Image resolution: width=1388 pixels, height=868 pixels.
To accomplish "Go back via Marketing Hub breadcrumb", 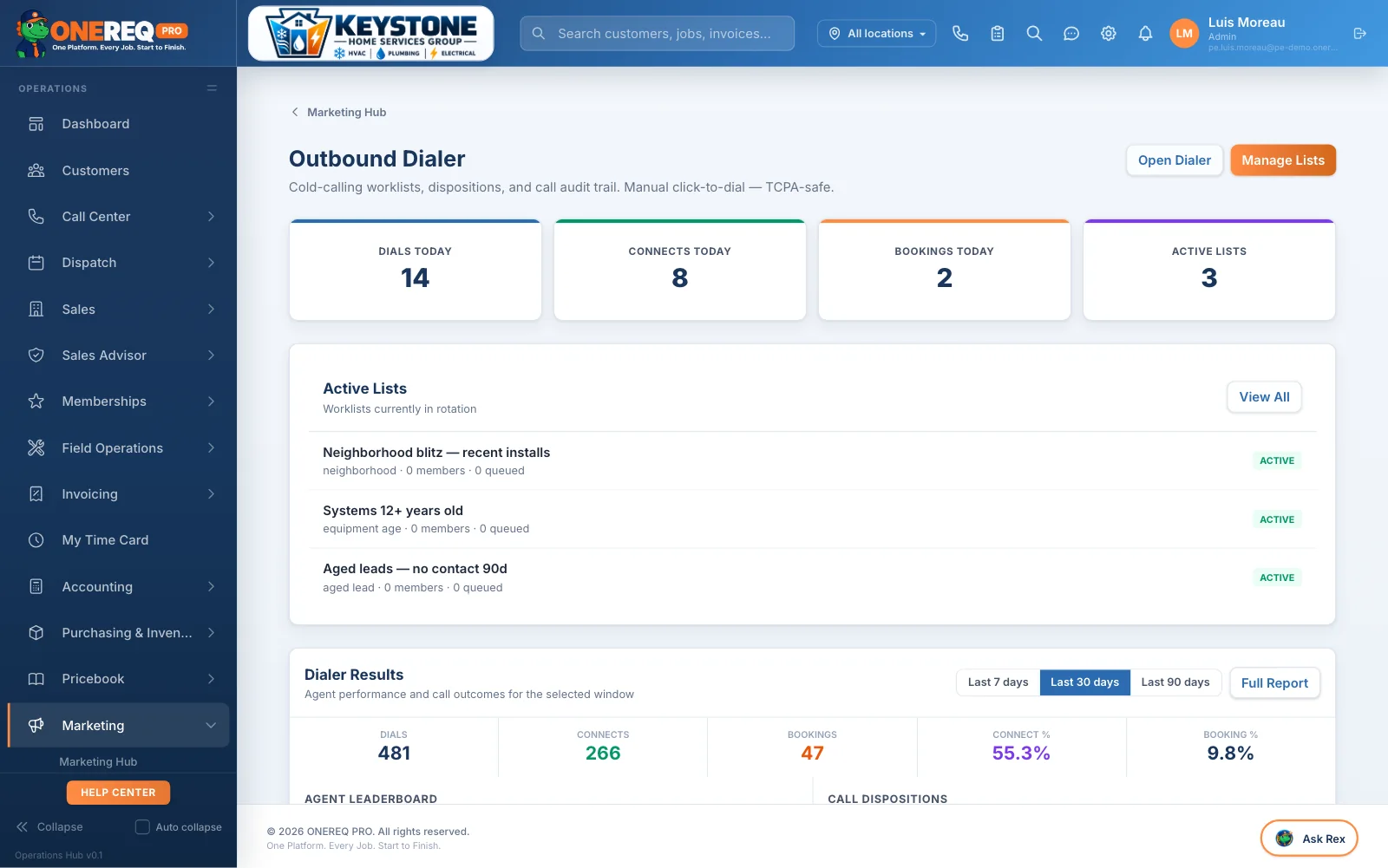I will pos(338,112).
